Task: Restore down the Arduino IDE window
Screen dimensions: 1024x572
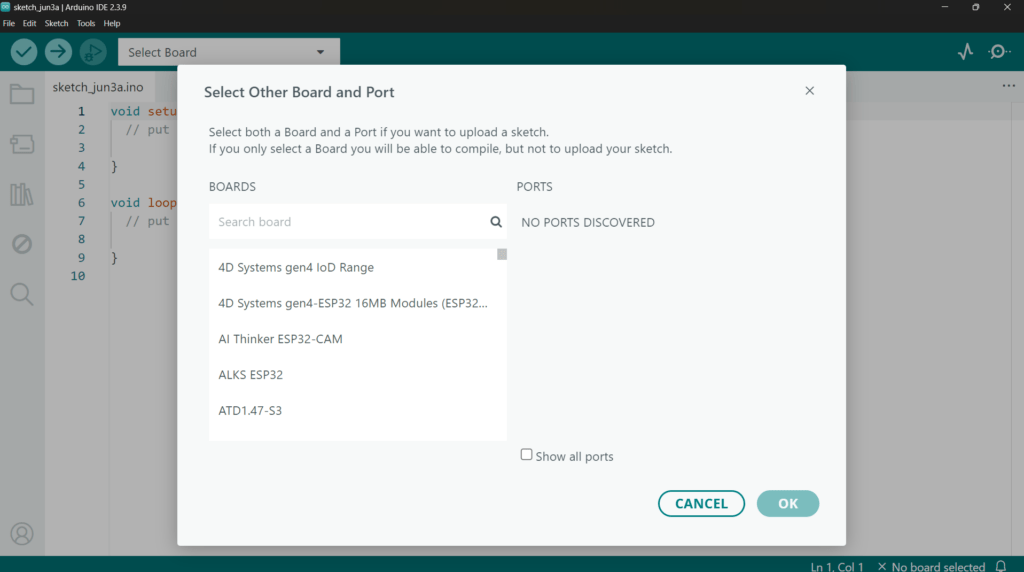Action: coord(976,7)
